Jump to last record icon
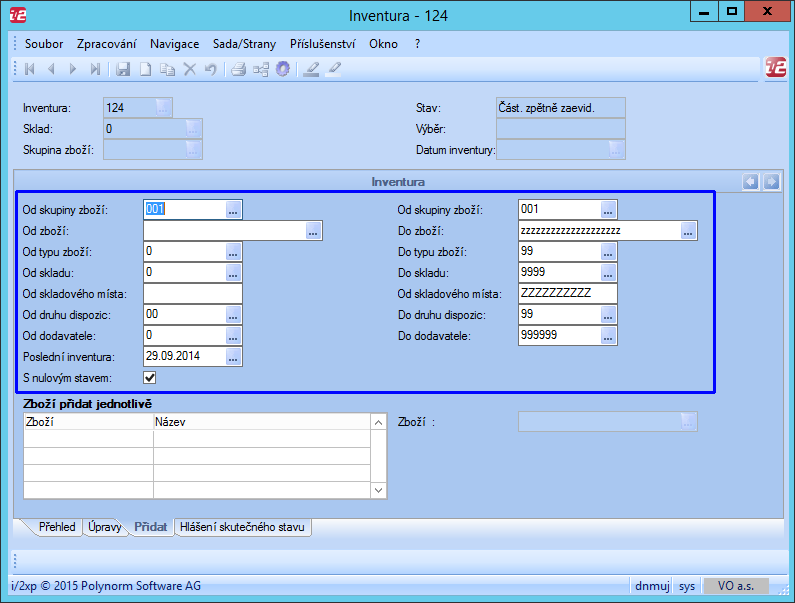 coord(95,69)
